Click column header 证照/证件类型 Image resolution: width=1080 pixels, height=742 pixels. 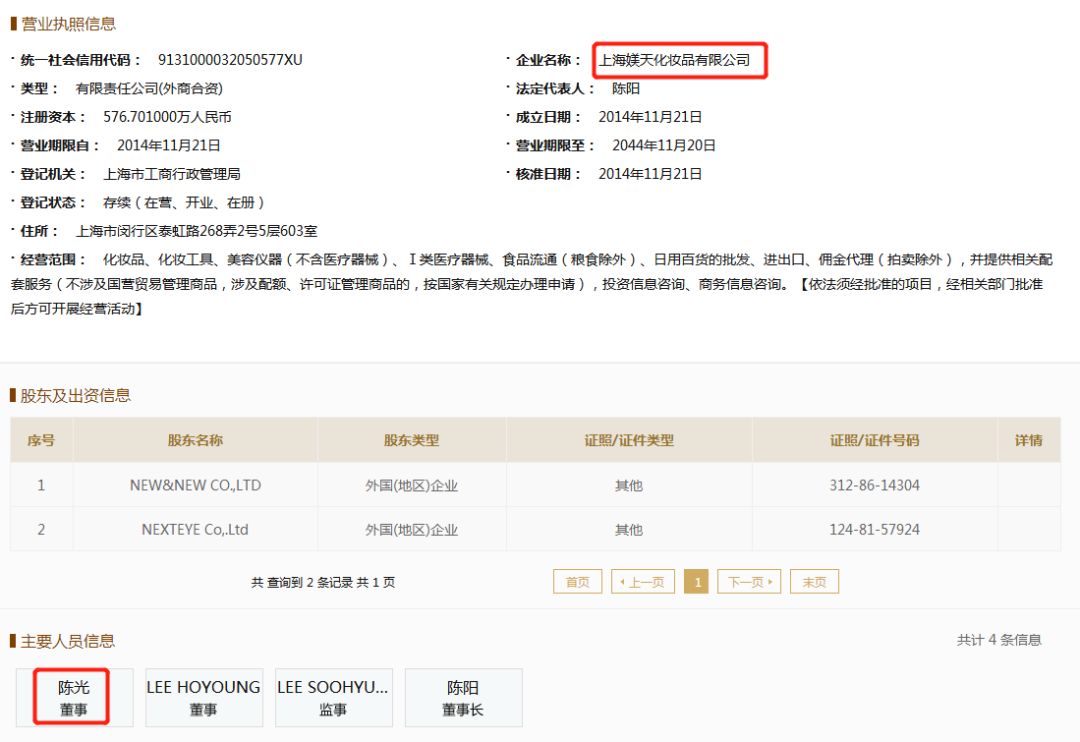coord(629,440)
